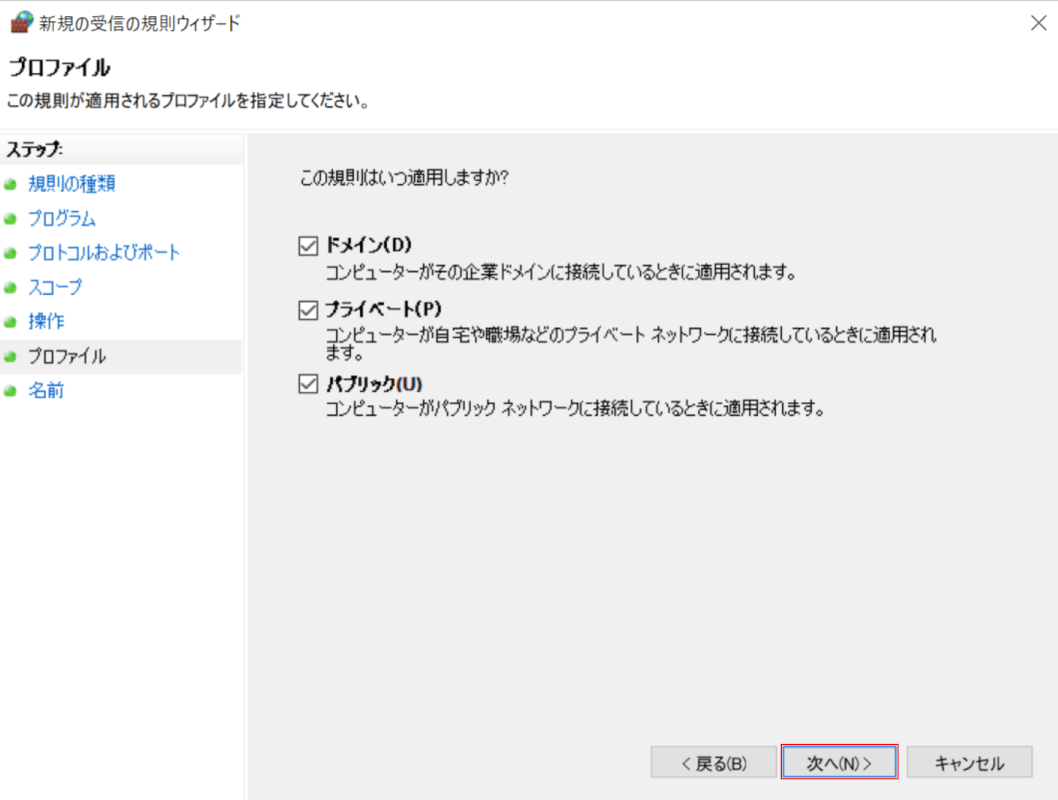1058x800 pixels.
Task: Click green bullet beside プロファイル step
Action: pos(11,357)
